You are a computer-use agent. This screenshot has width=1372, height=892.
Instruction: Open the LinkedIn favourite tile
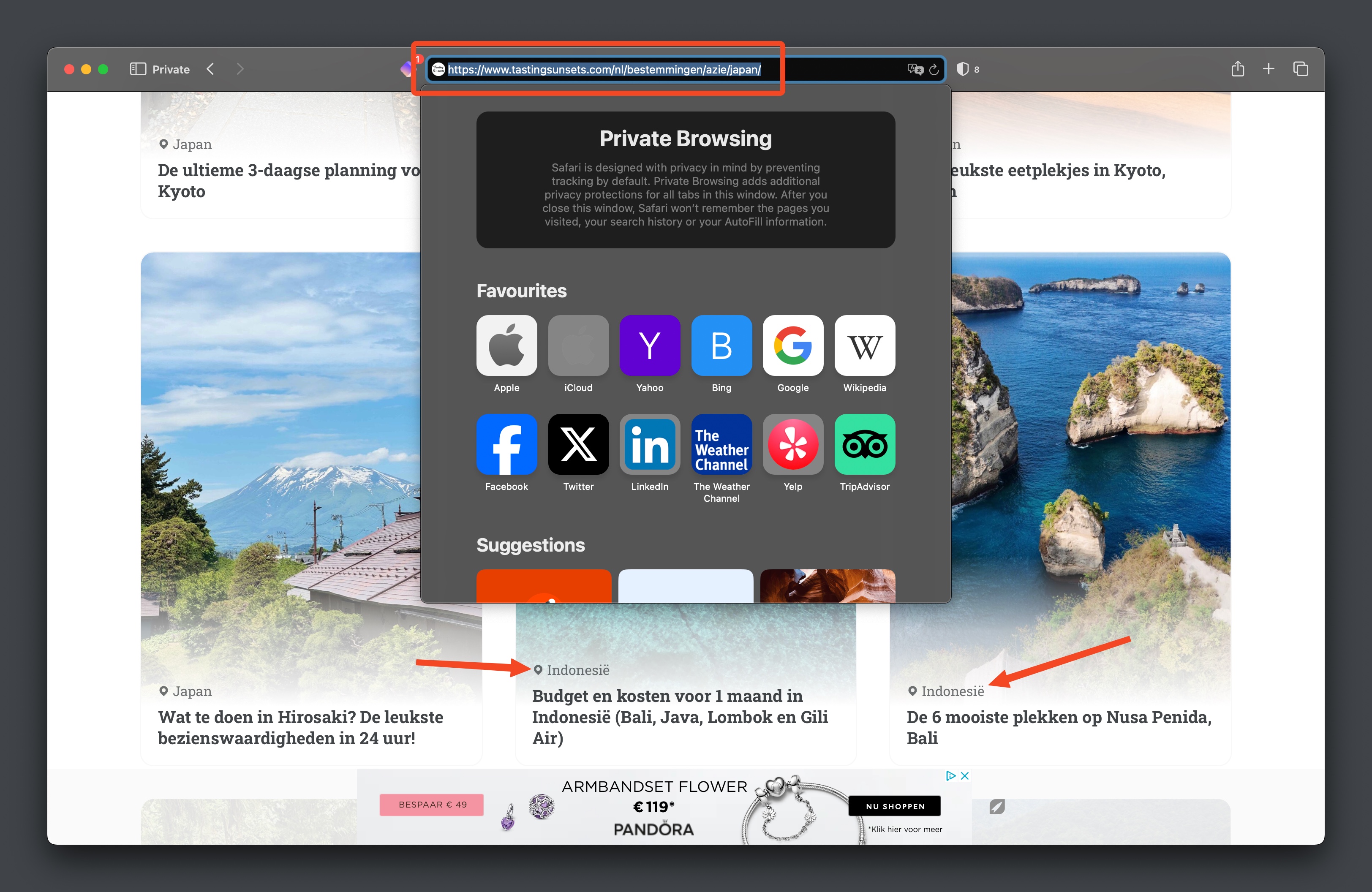(x=650, y=444)
